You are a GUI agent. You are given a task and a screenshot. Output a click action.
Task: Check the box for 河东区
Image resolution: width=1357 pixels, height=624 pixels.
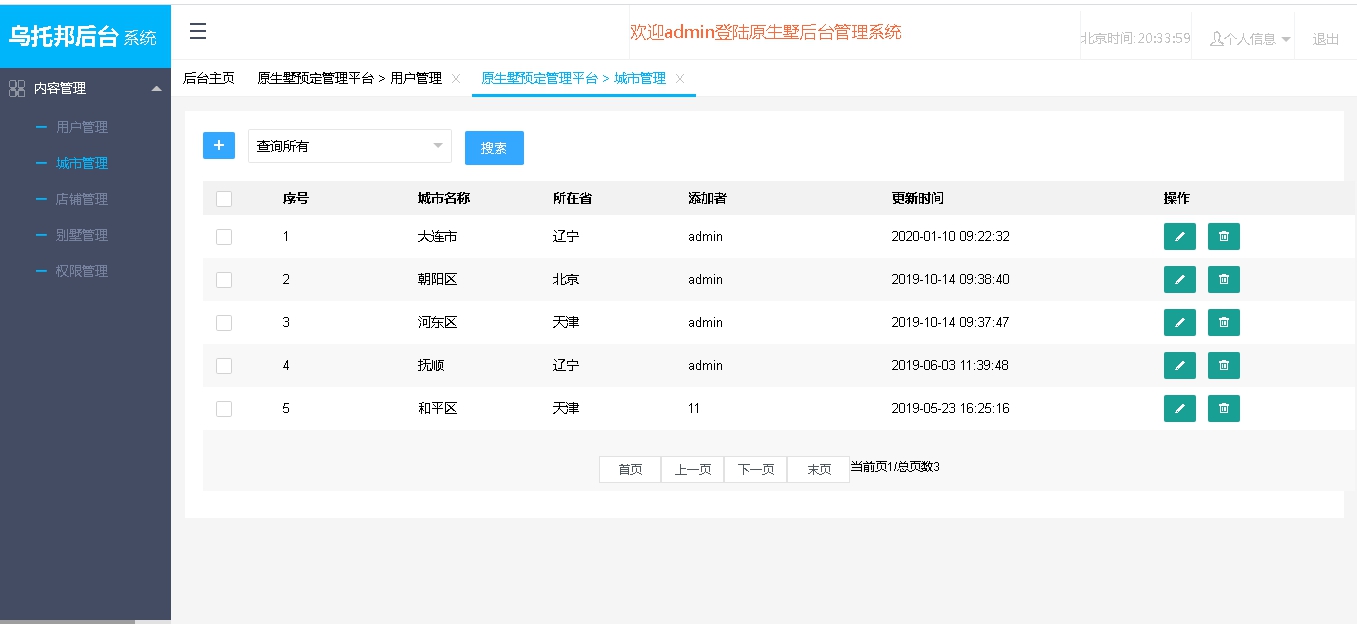tap(224, 323)
